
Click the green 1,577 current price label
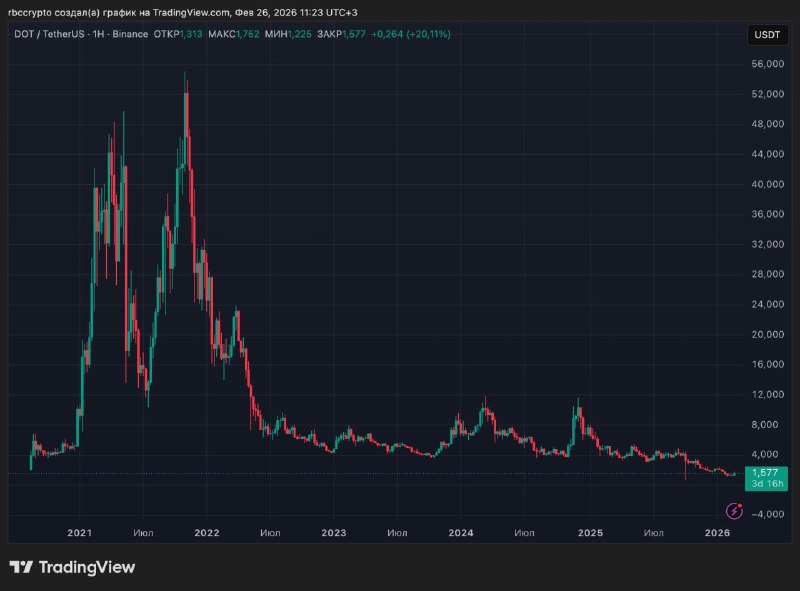[x=764, y=472]
